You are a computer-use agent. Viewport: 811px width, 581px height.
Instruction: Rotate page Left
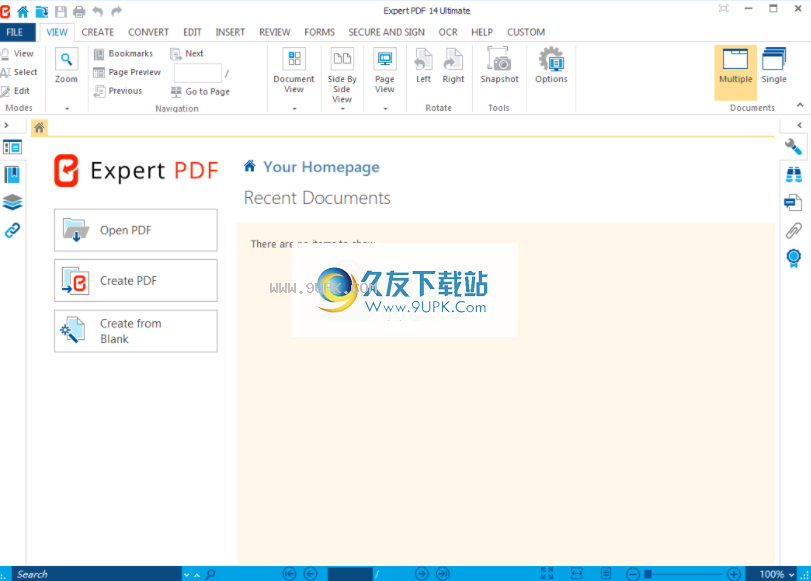point(424,65)
